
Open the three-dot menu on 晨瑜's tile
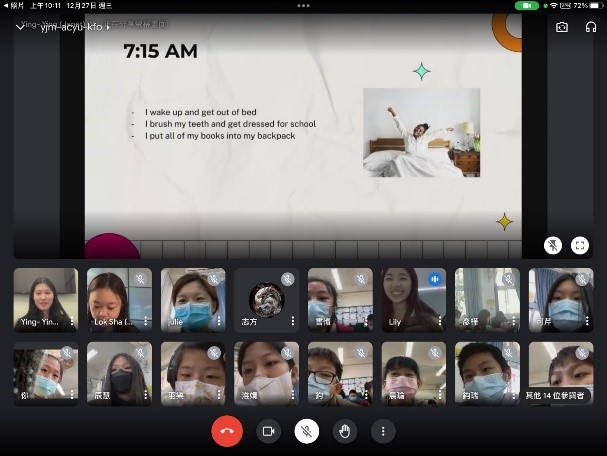(440, 394)
